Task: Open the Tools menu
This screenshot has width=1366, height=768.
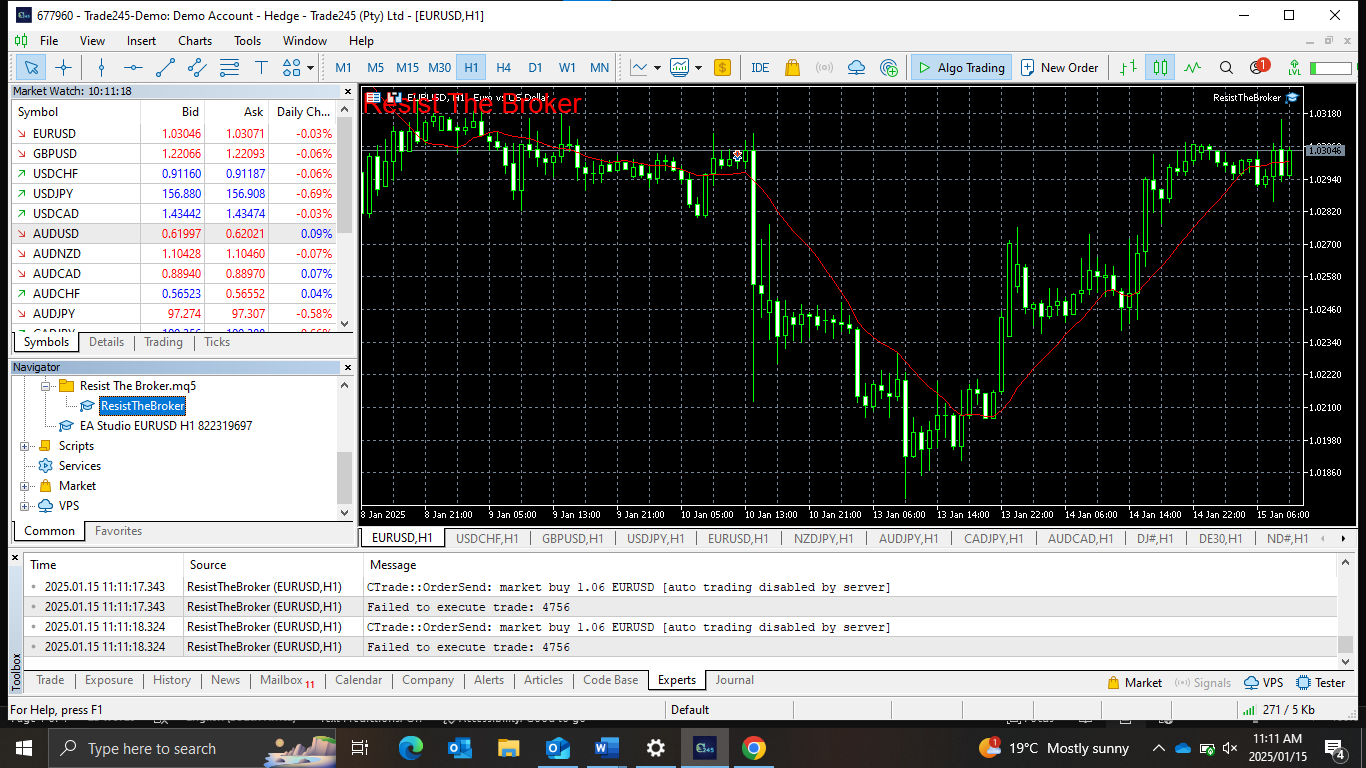Action: 247,41
